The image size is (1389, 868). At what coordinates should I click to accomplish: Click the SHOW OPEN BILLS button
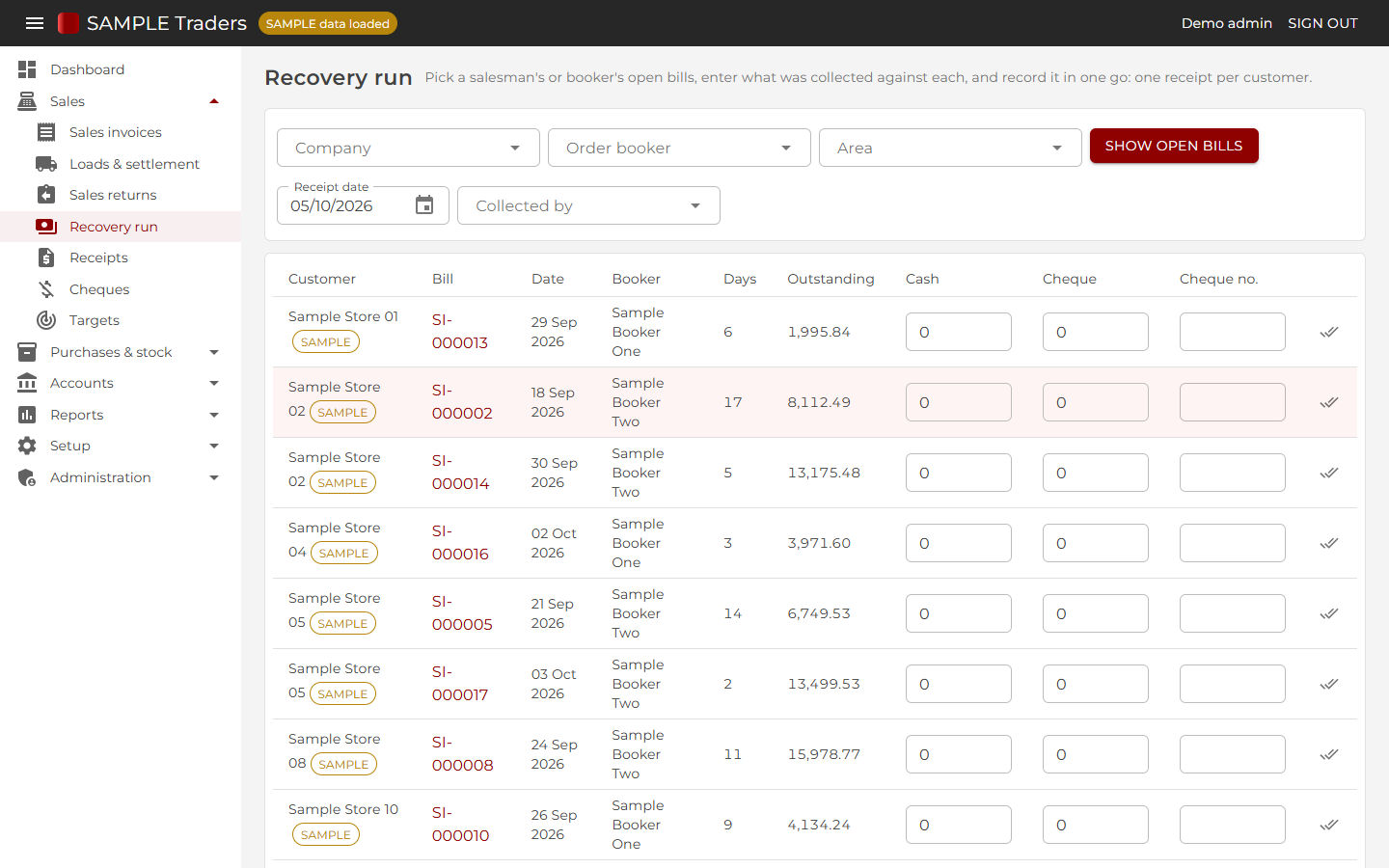coord(1174,146)
